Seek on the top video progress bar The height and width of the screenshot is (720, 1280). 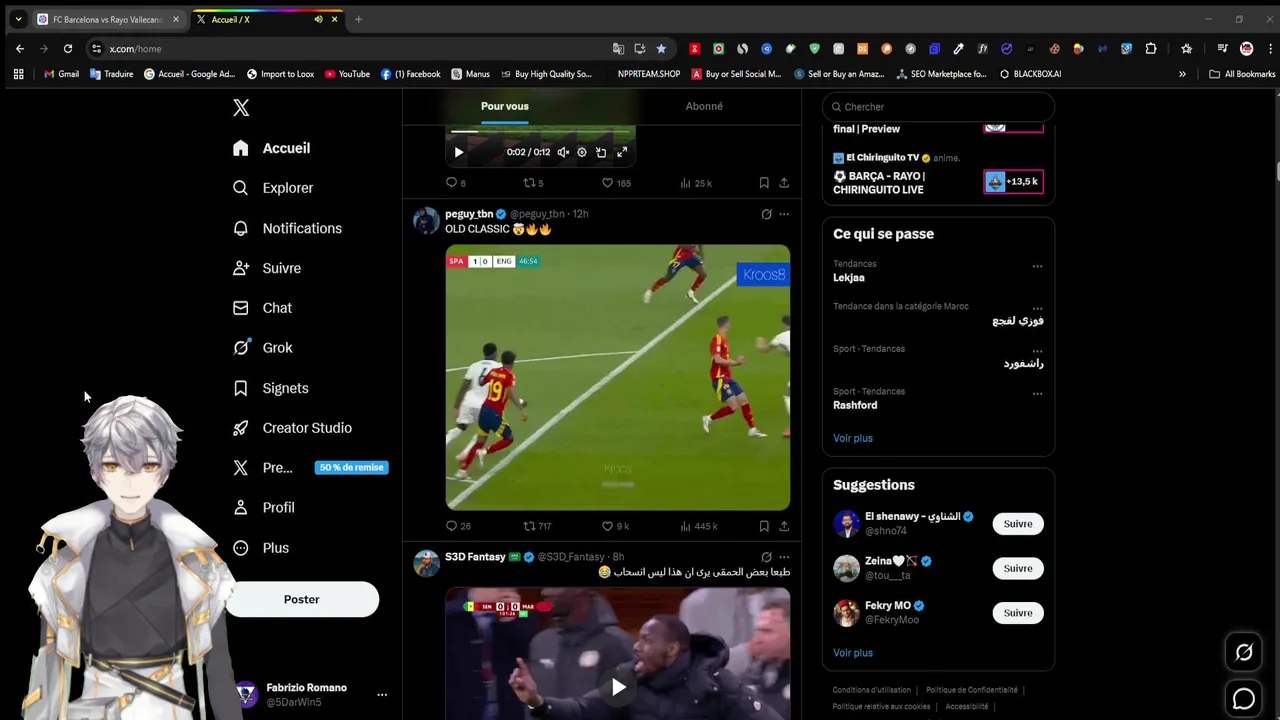pos(540,131)
